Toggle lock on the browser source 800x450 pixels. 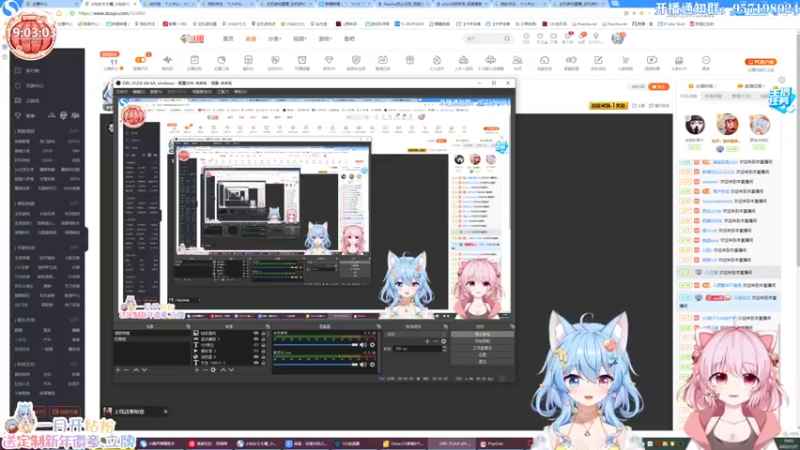point(263,357)
